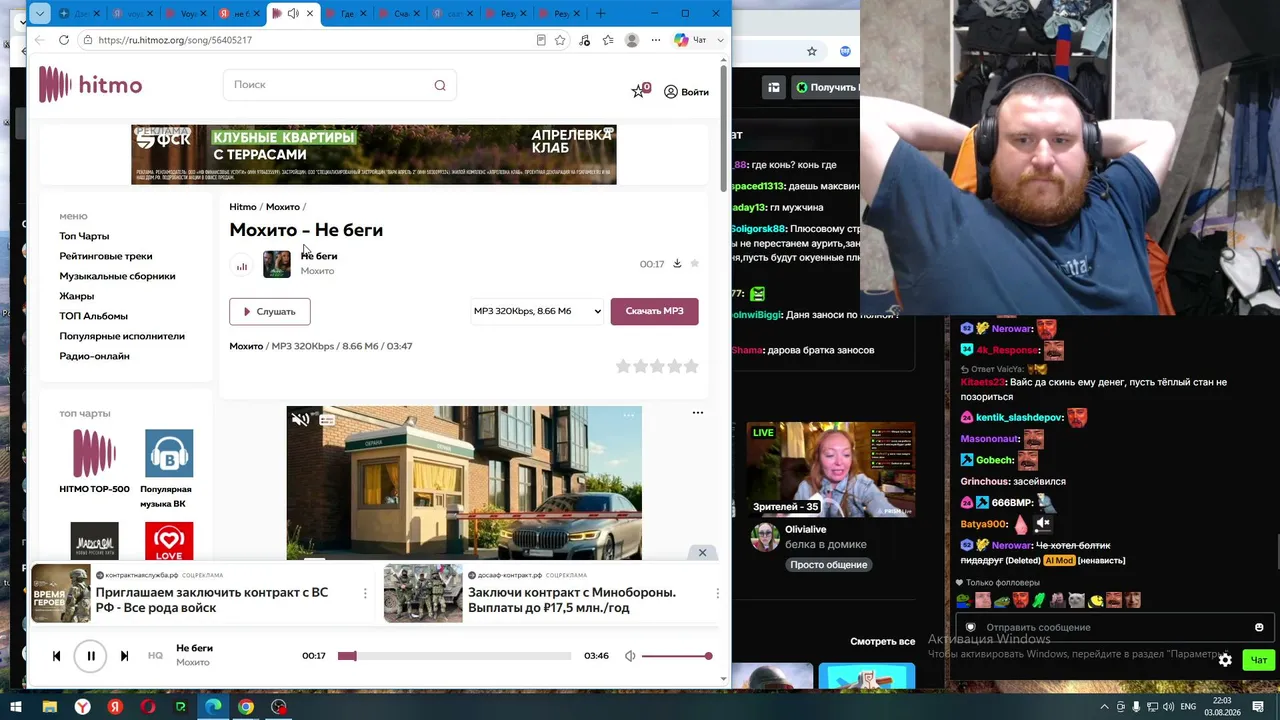Open Жанры menu item
The height and width of the screenshot is (720, 1280).
[76, 296]
